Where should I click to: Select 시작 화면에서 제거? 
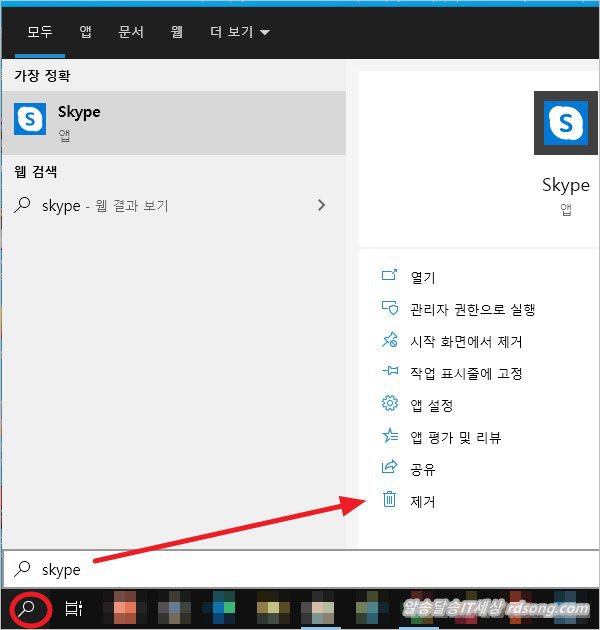click(x=466, y=342)
